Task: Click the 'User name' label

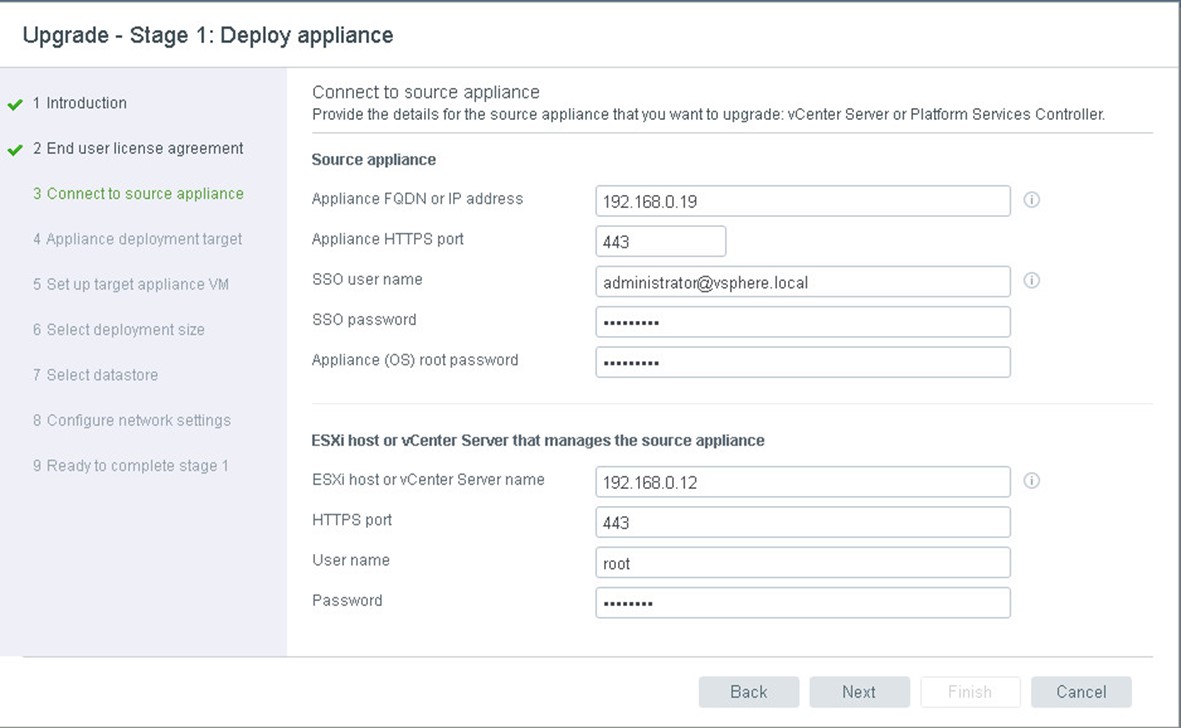Action: 351,560
